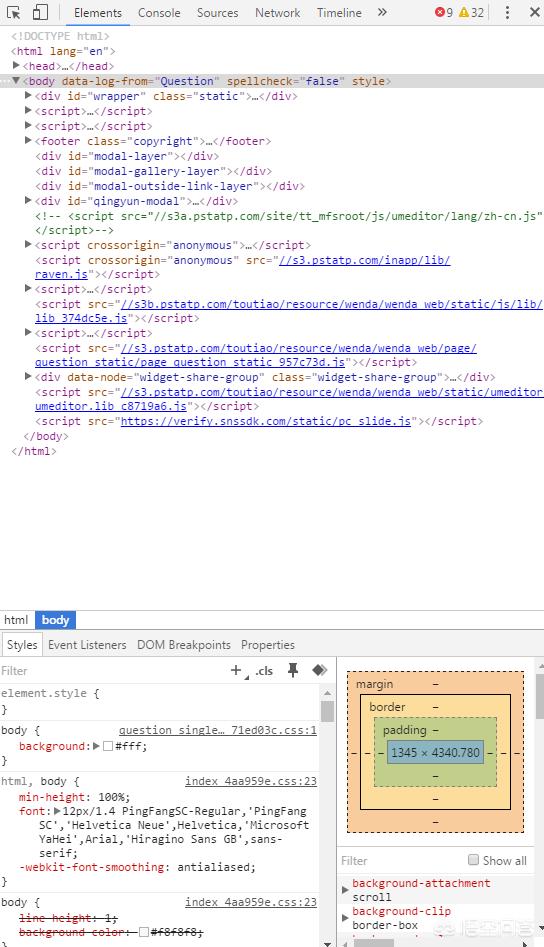Click the Styles pane vertical scrollbar thumb
544x947 pixels.
327,711
